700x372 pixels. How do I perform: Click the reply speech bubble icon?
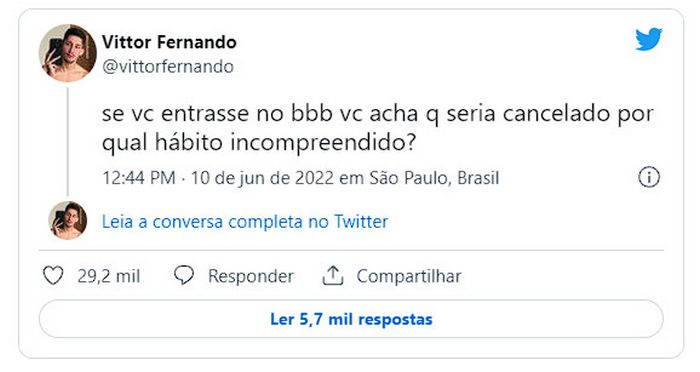[x=183, y=276]
